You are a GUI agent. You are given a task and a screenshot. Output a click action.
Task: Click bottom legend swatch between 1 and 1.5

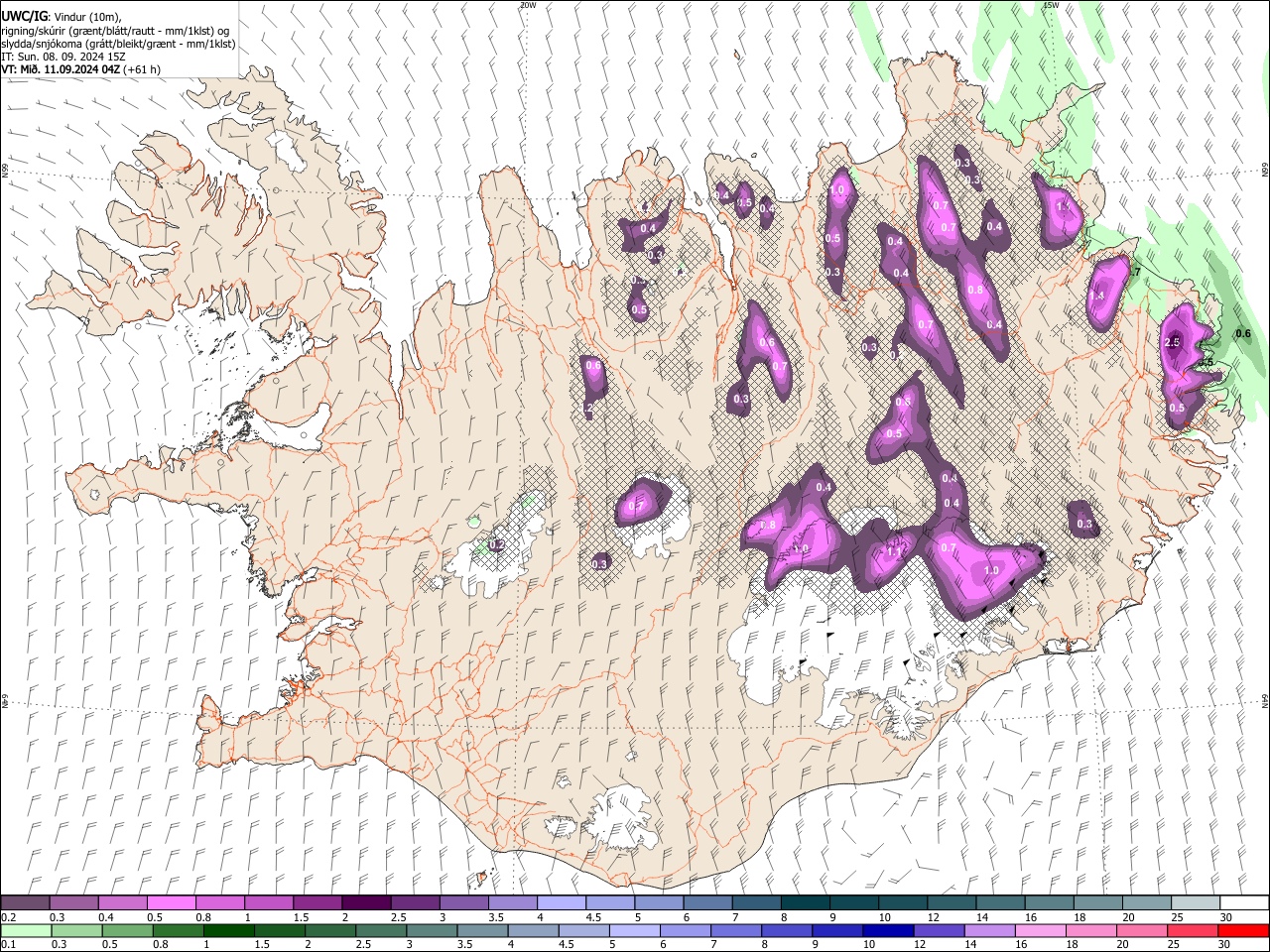pyautogui.click(x=228, y=930)
